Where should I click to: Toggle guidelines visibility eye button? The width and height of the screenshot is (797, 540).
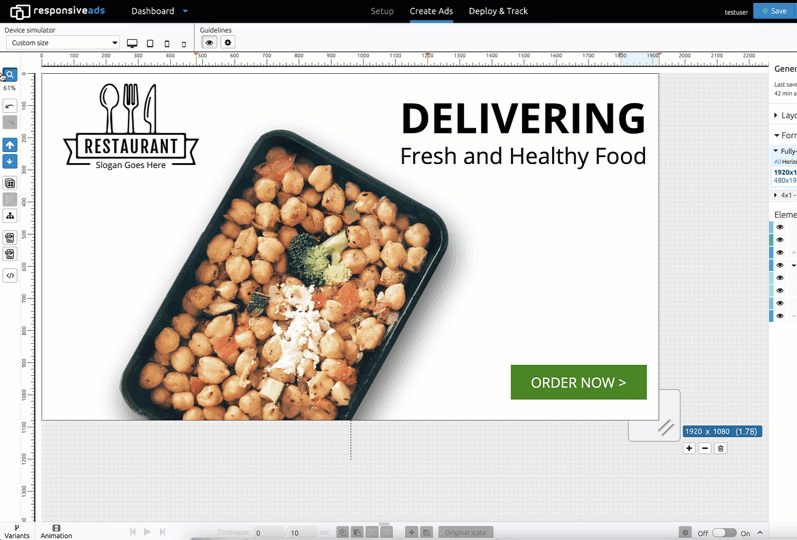pyautogui.click(x=209, y=43)
